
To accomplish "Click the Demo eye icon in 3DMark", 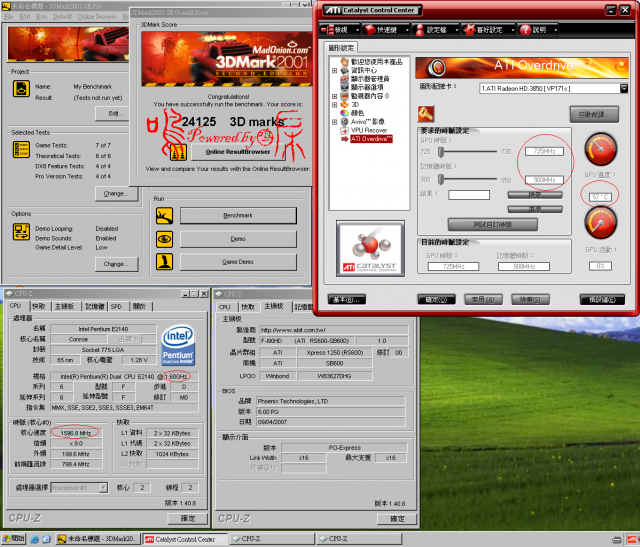I will click(164, 239).
